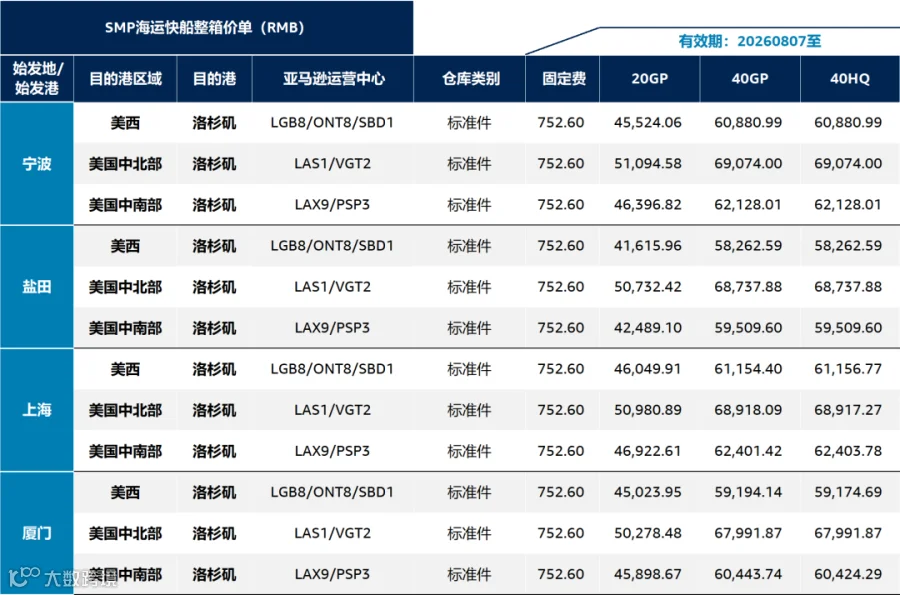Click the 有效期 20260807 validity date text
The image size is (900, 595).
[750, 41]
